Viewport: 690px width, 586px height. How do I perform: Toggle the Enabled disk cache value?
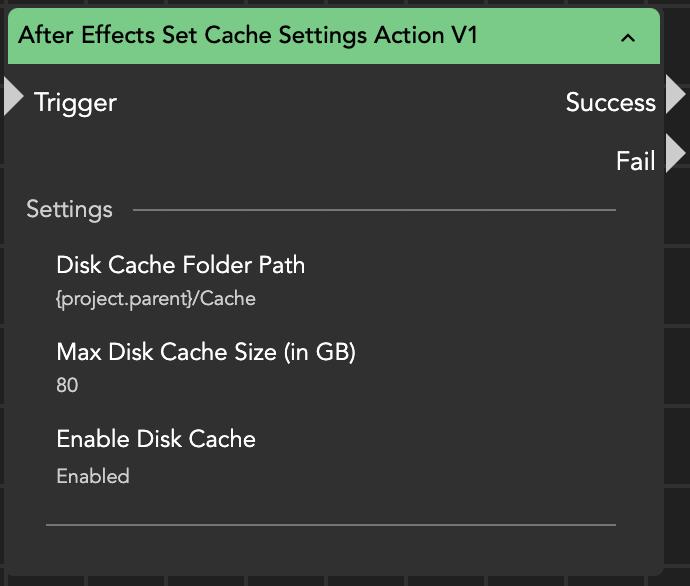(x=93, y=476)
